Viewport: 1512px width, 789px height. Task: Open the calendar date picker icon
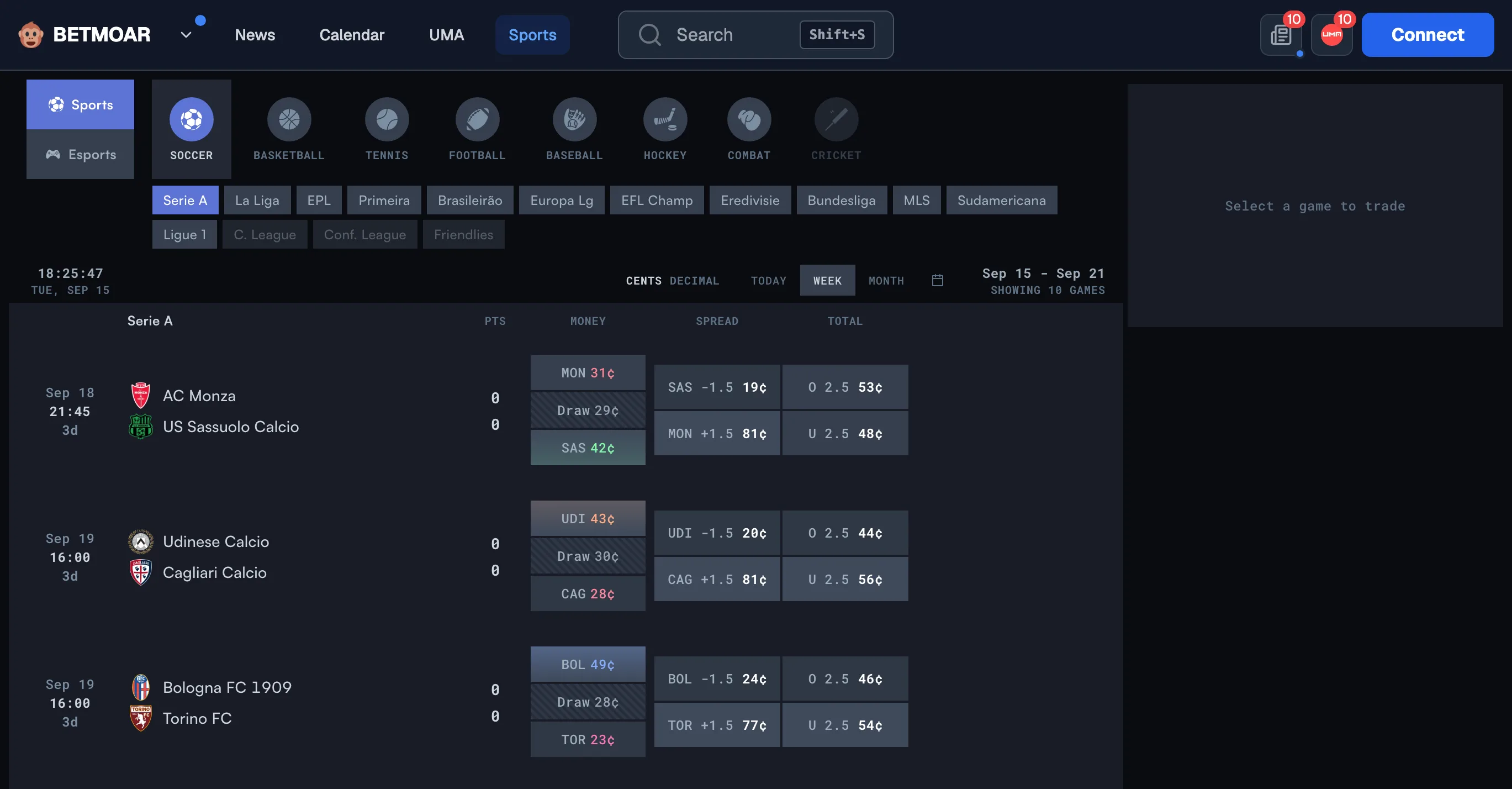(937, 281)
